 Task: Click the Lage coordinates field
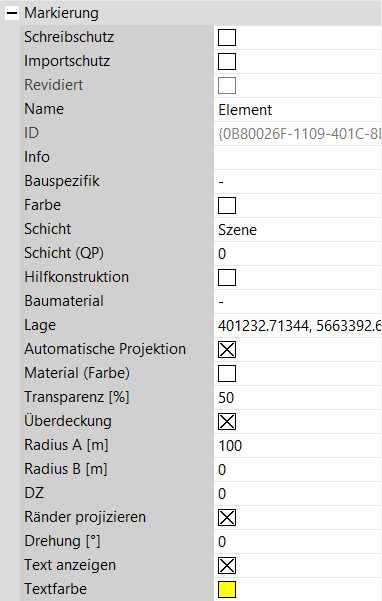tap(298, 326)
